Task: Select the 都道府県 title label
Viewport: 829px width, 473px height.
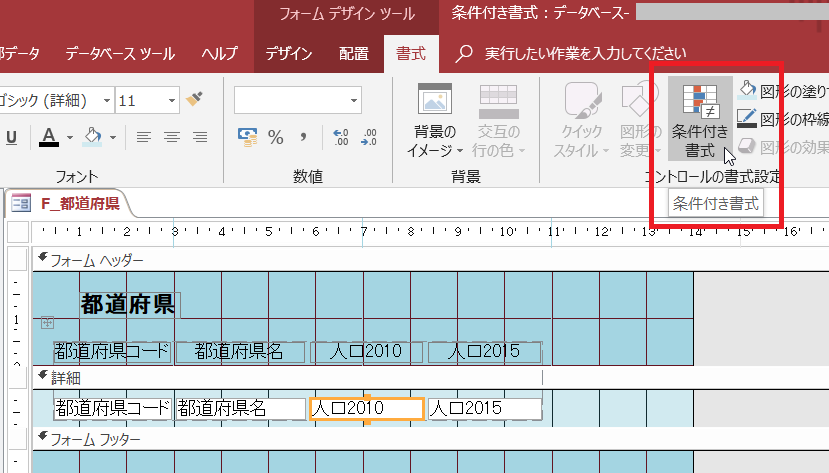Action: pyautogui.click(x=130, y=305)
